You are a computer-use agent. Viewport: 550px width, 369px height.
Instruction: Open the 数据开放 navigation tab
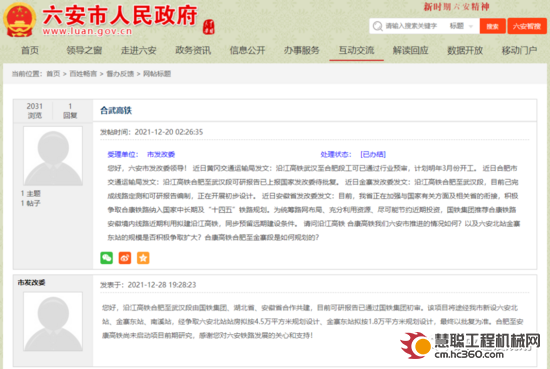[465, 51]
